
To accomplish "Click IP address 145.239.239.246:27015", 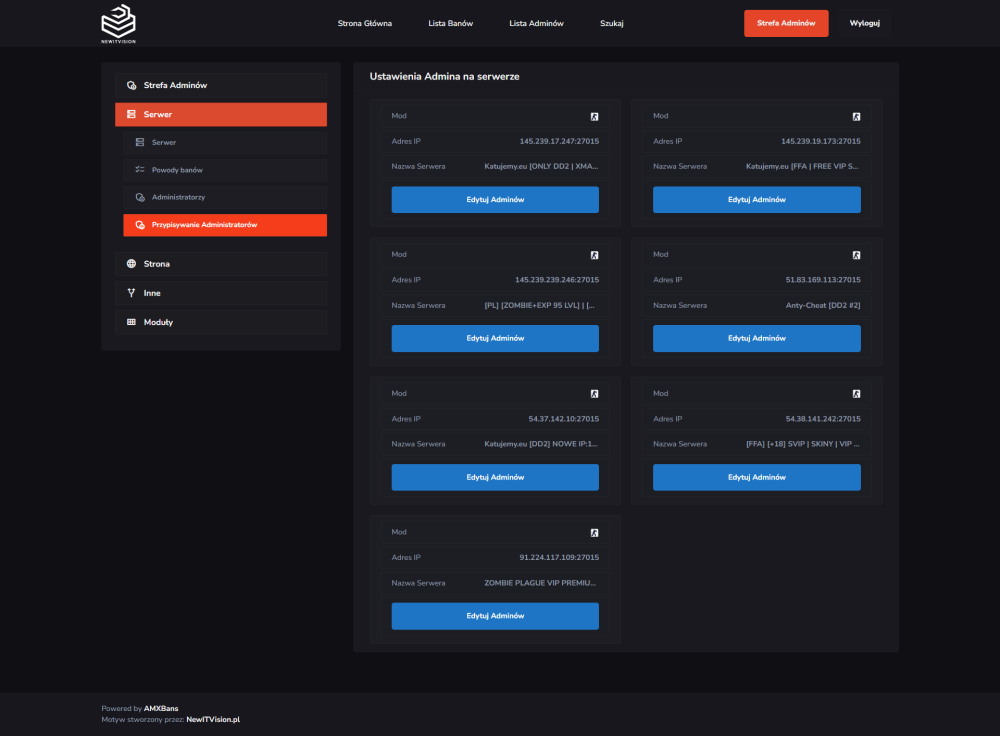I will pyautogui.click(x=557, y=280).
